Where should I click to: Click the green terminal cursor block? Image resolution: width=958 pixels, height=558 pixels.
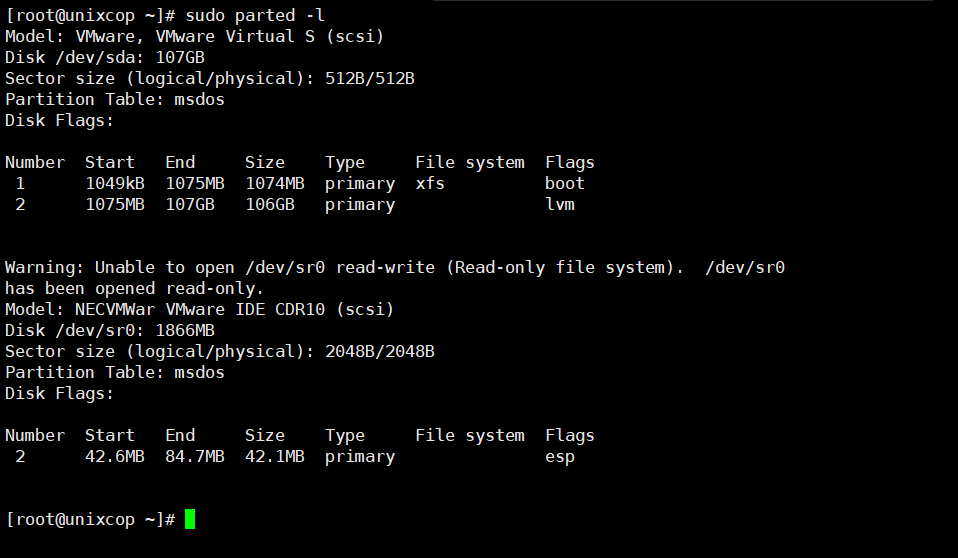(190, 519)
